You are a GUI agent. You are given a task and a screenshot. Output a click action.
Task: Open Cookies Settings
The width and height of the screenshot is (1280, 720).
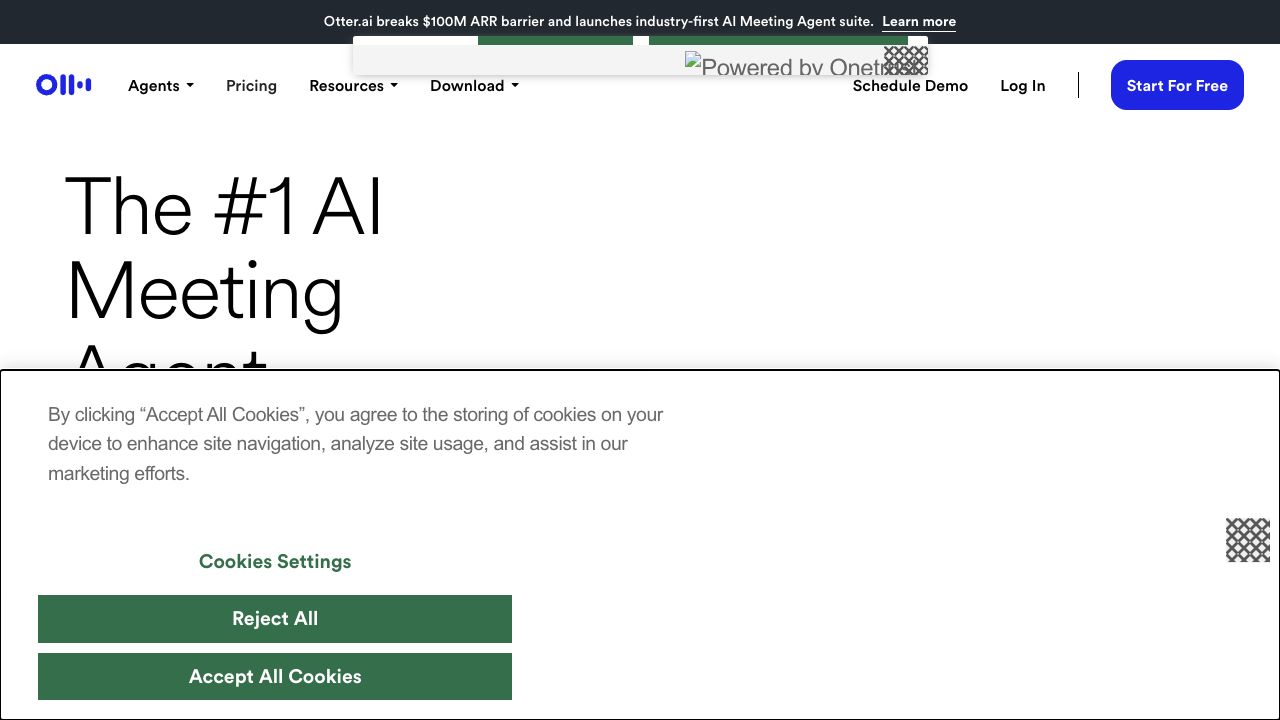click(275, 562)
